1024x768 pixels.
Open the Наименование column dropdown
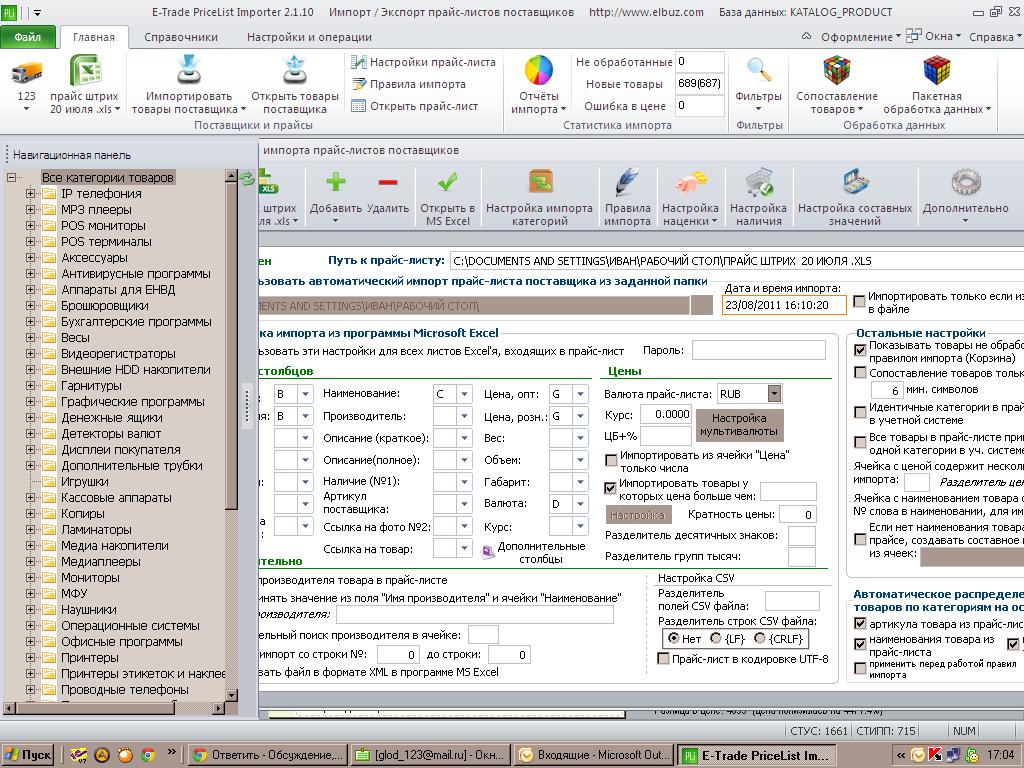coord(464,394)
